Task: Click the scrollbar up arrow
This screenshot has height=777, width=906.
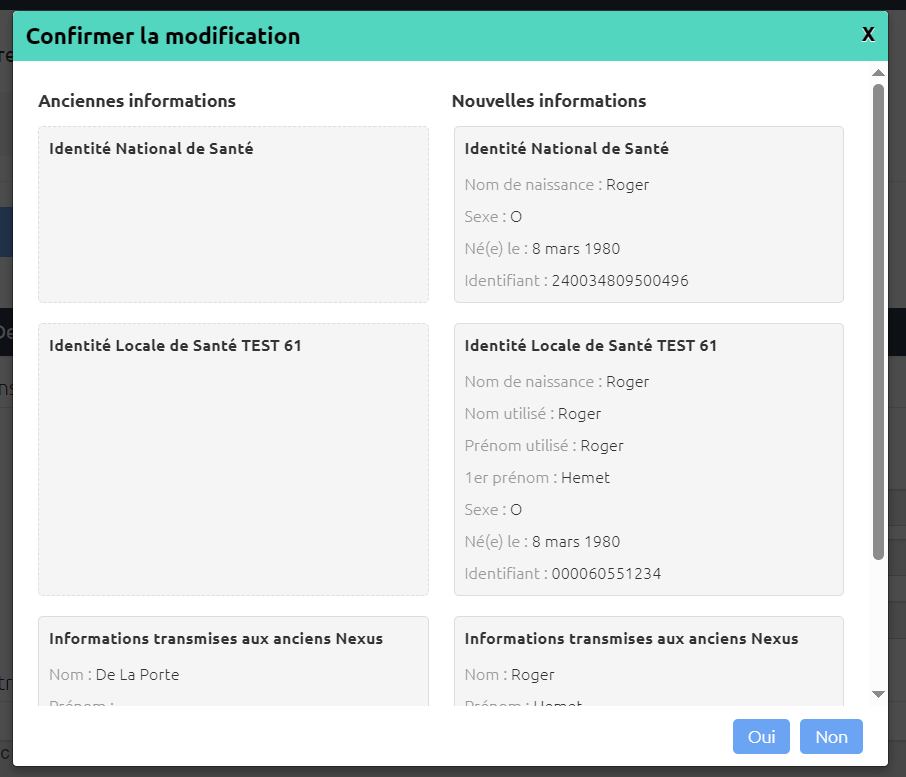Action: [x=878, y=73]
